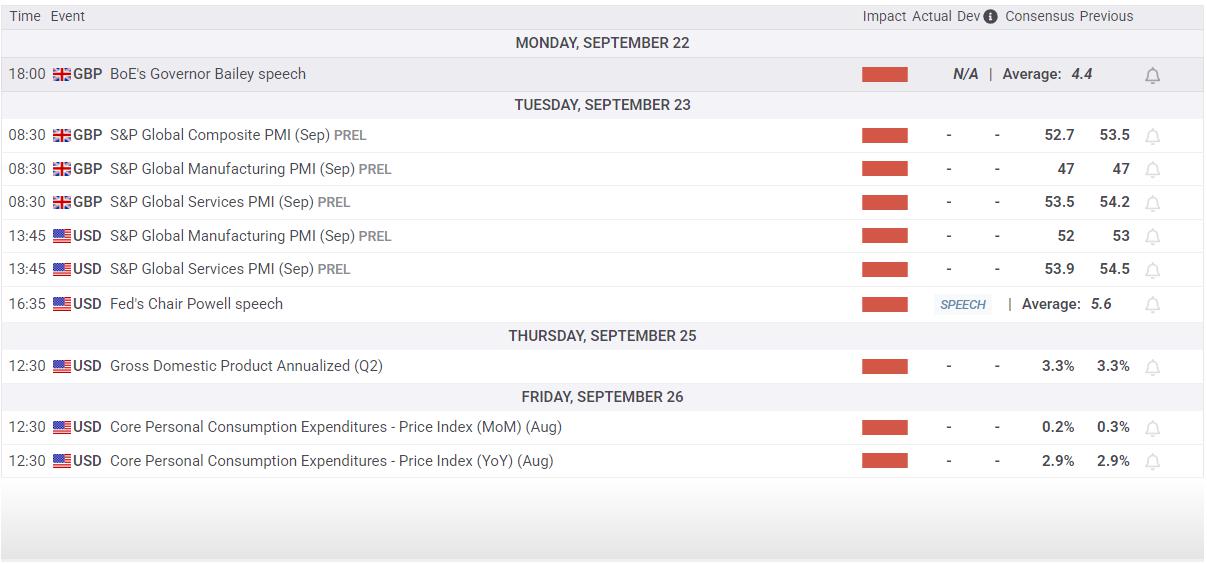This screenshot has height=563, width=1207.
Task: Click UK flag beside BoE Bailey speech
Action: tap(62, 75)
